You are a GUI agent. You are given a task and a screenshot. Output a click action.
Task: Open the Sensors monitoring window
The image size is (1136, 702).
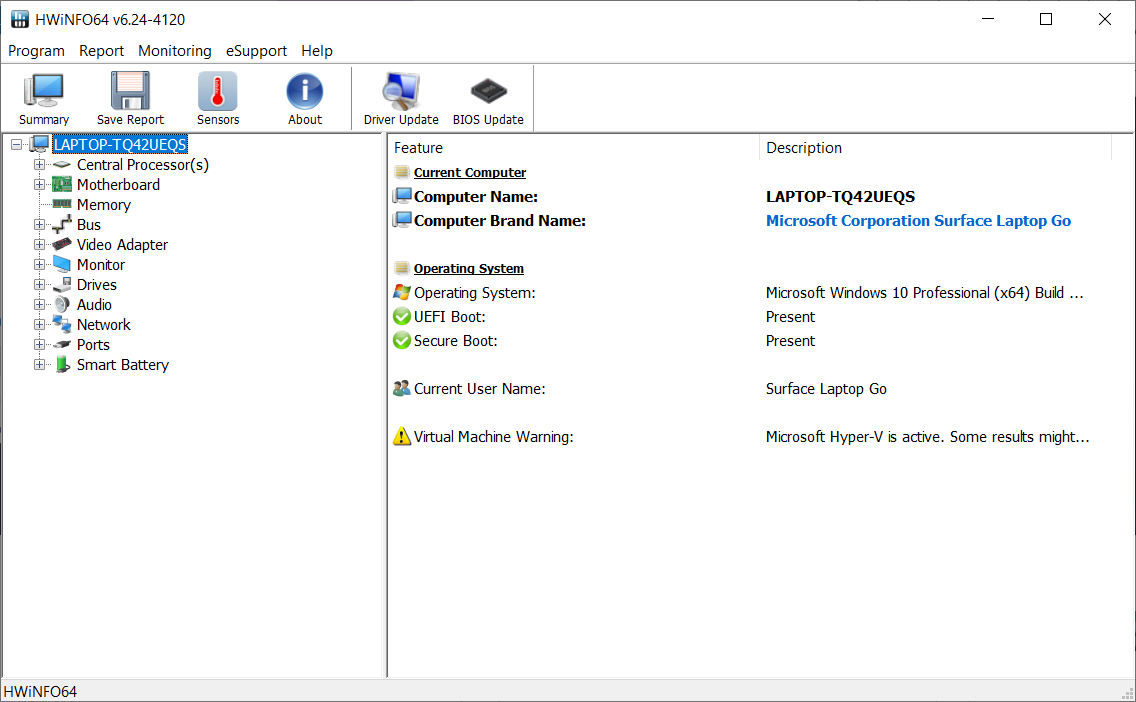click(x=217, y=97)
